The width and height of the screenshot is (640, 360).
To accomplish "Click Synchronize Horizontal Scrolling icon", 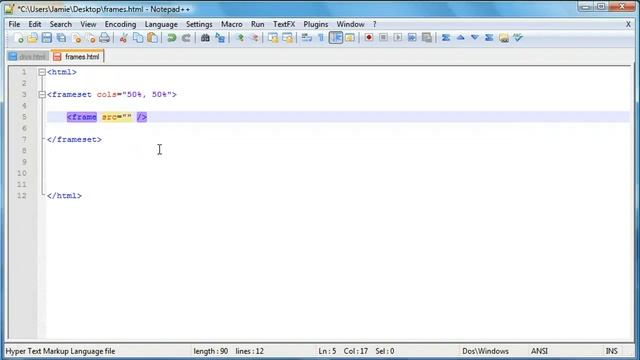I will (x=288, y=38).
